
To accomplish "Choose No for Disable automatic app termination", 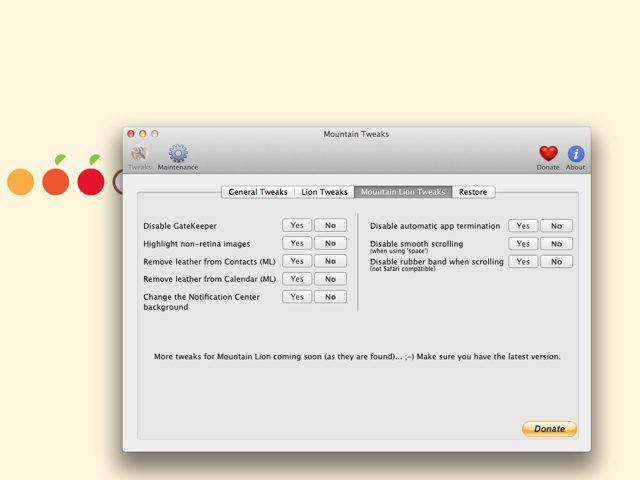I will tap(556, 226).
